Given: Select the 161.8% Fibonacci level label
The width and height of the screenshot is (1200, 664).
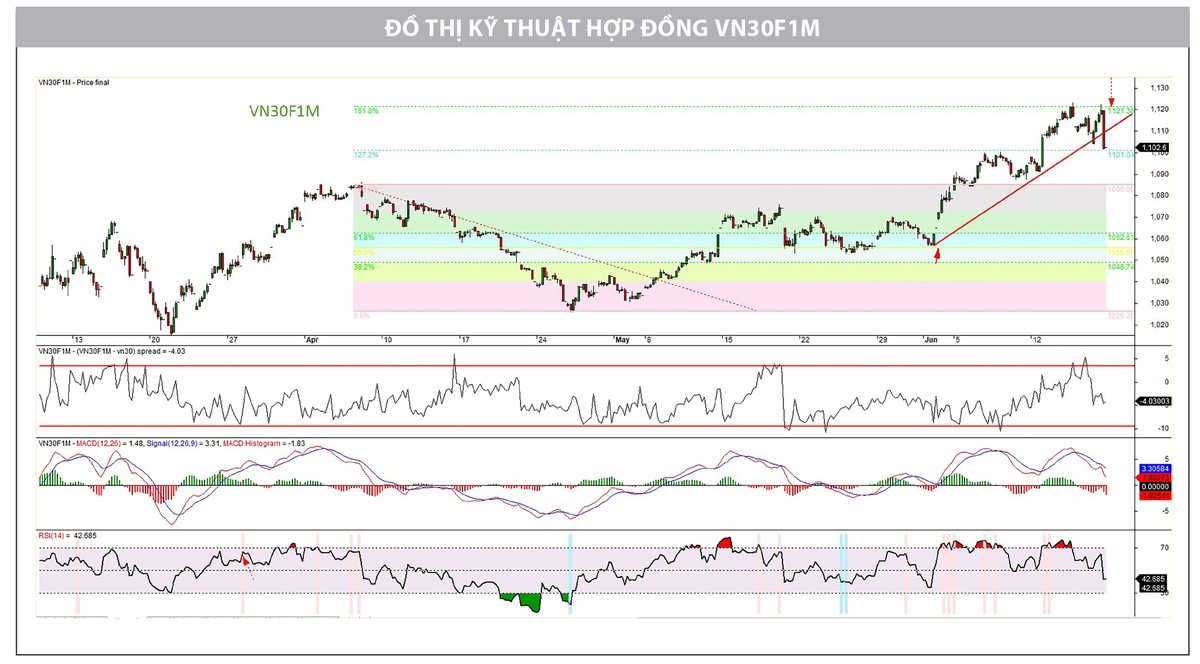Looking at the screenshot, I should click(366, 111).
